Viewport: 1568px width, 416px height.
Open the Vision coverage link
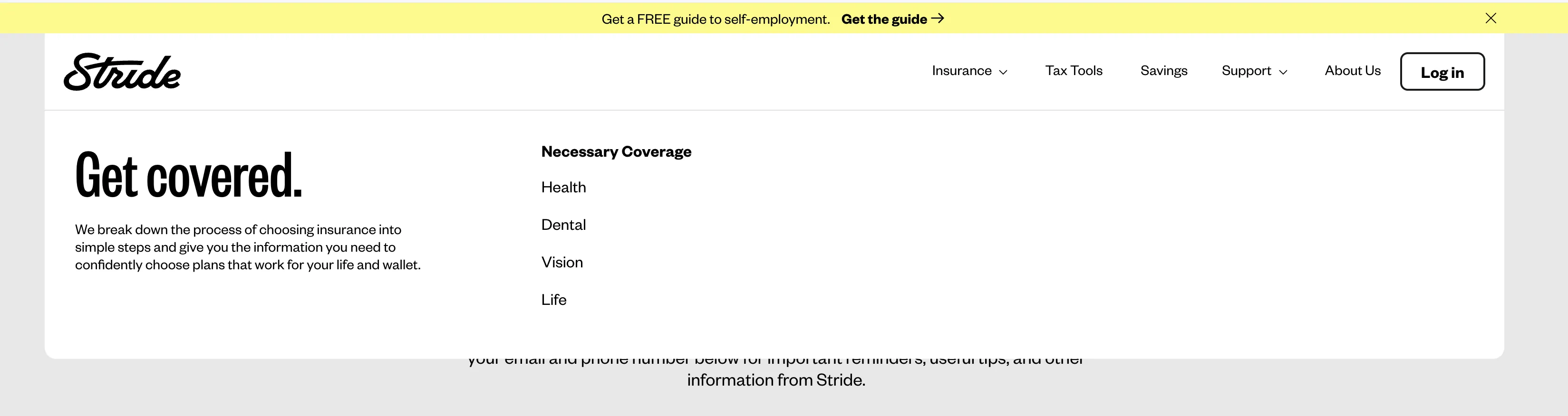coord(562,262)
